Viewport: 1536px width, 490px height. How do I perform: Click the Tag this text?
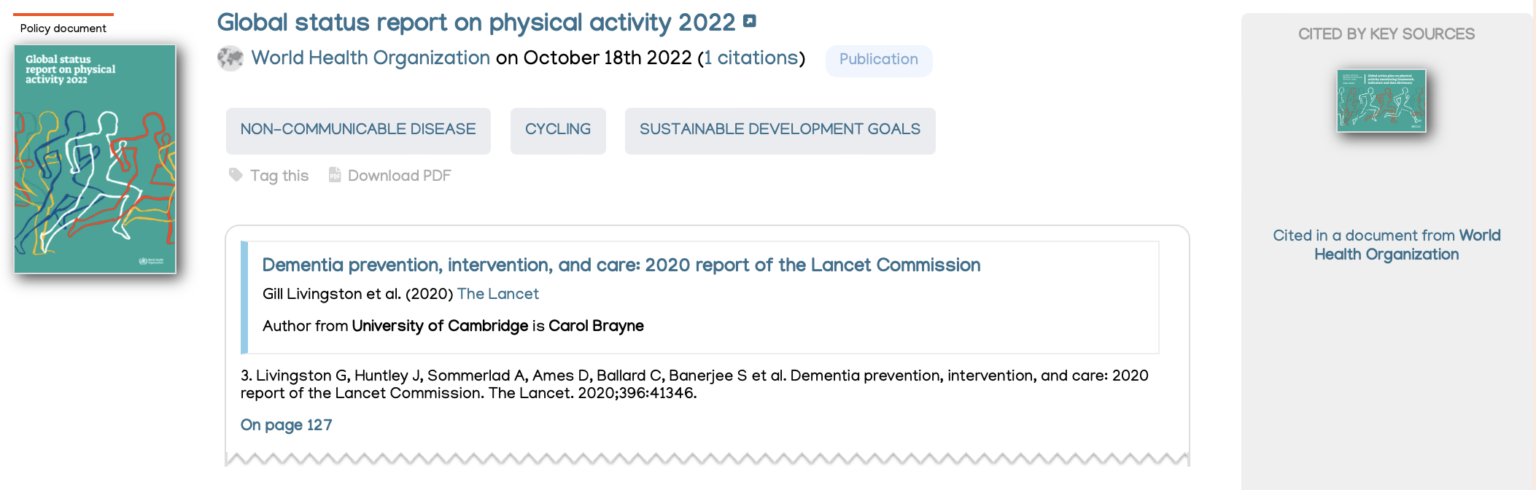tap(279, 176)
